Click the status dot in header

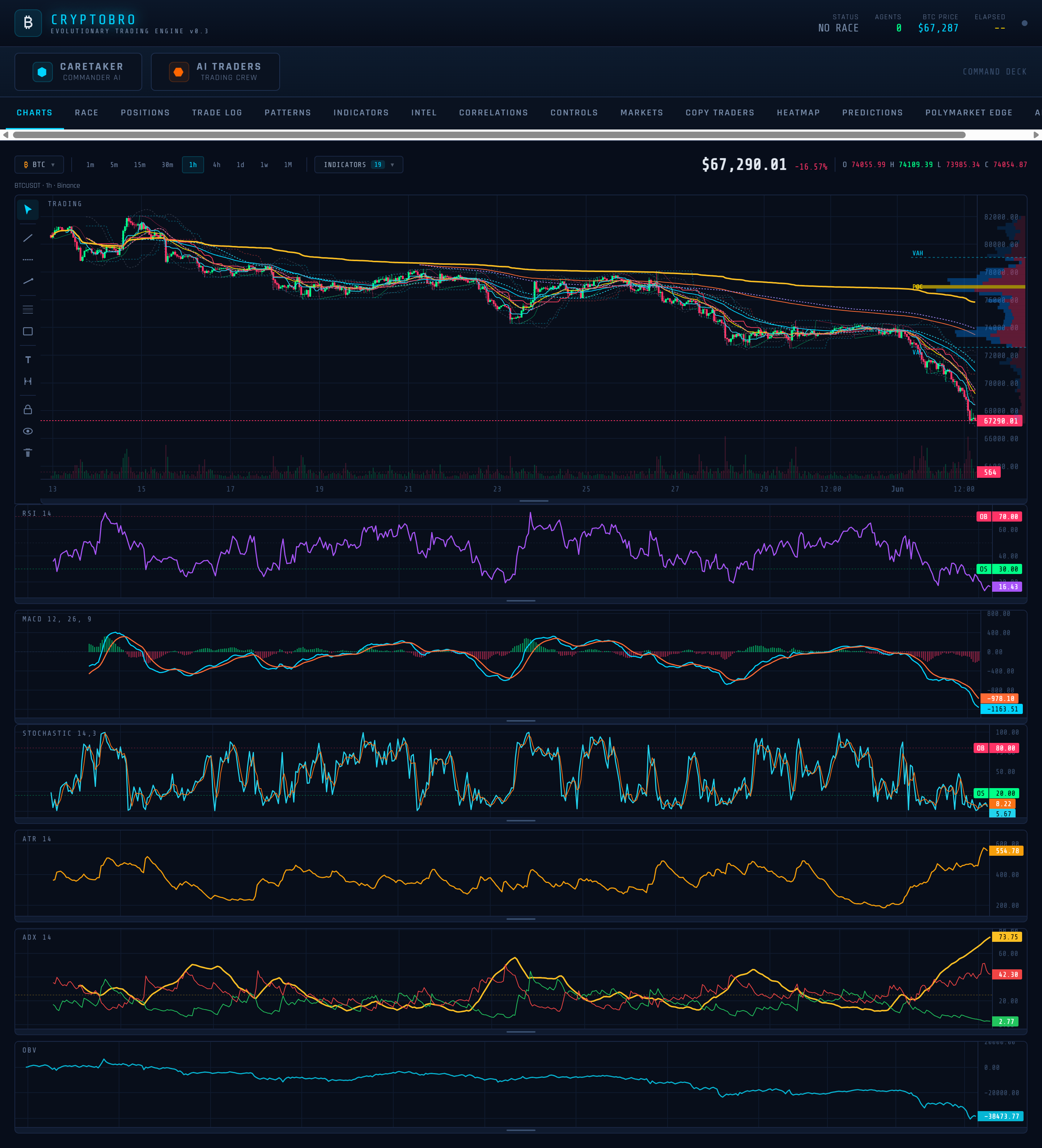pyautogui.click(x=1024, y=24)
